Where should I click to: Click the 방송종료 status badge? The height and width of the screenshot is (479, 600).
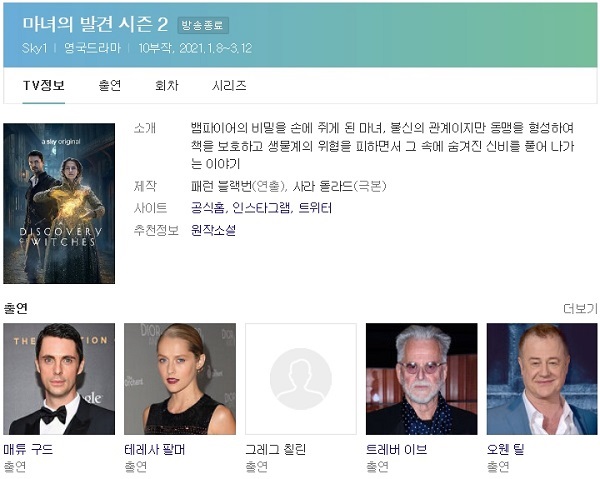(202, 25)
